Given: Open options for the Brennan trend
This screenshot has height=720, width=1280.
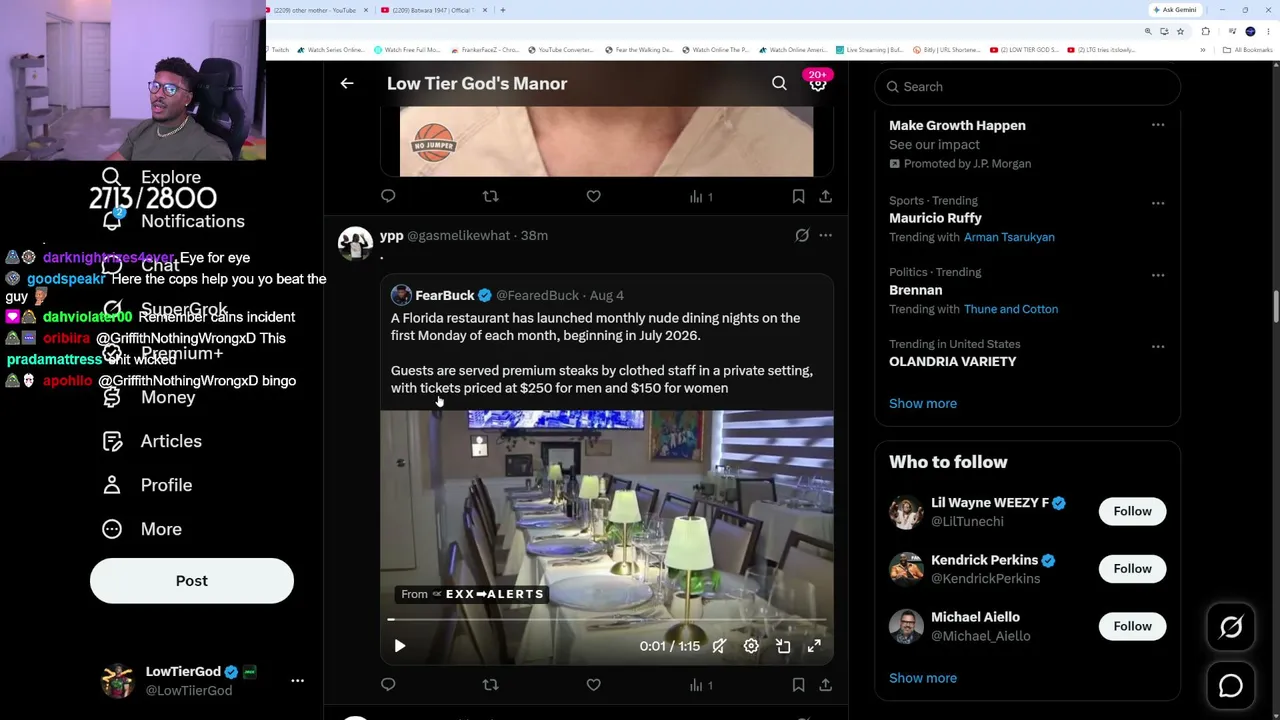Looking at the screenshot, I should [1157, 275].
